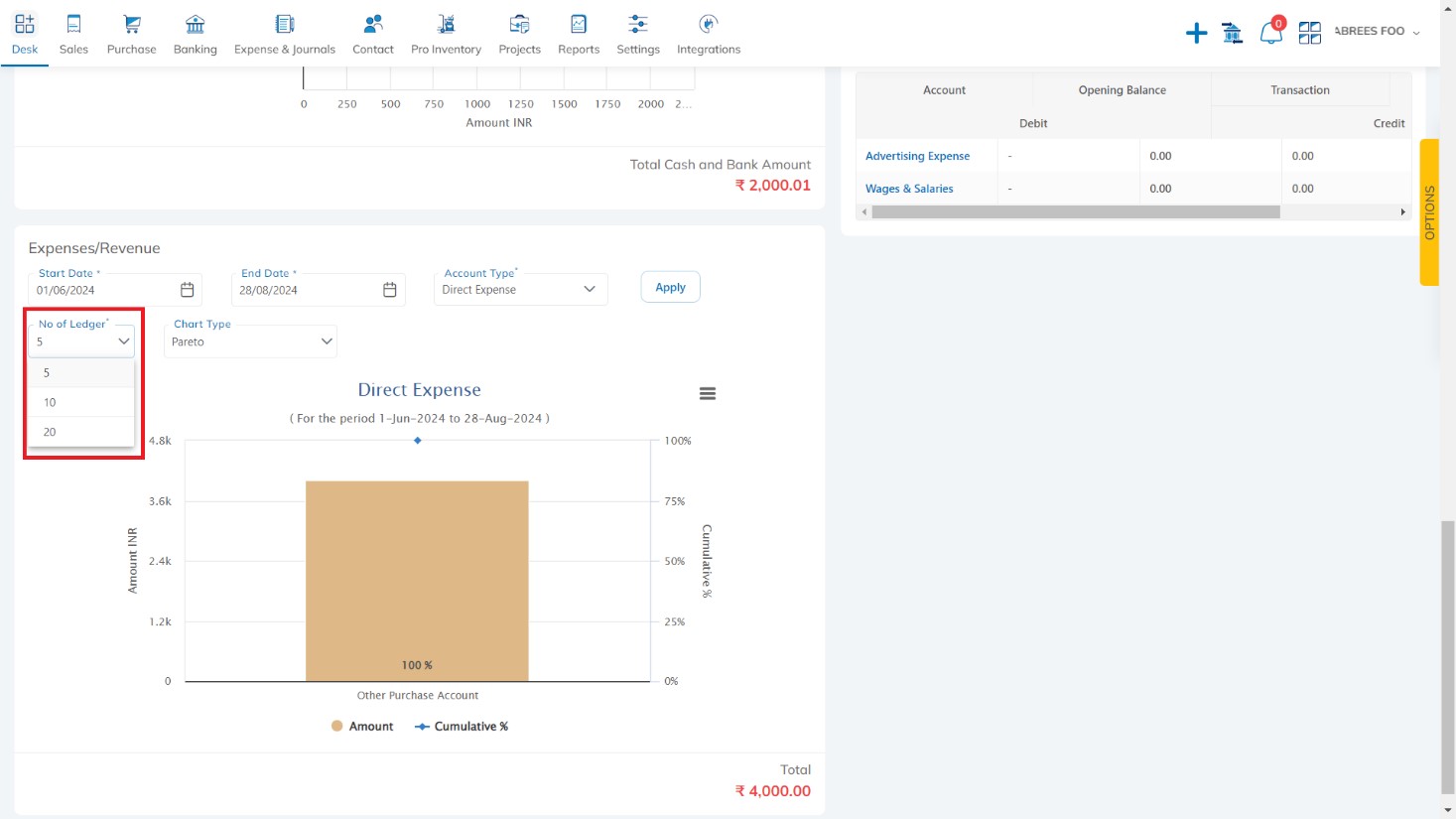Viewport: 1456px width, 819px height.
Task: Open the Reports module icon
Action: [579, 24]
